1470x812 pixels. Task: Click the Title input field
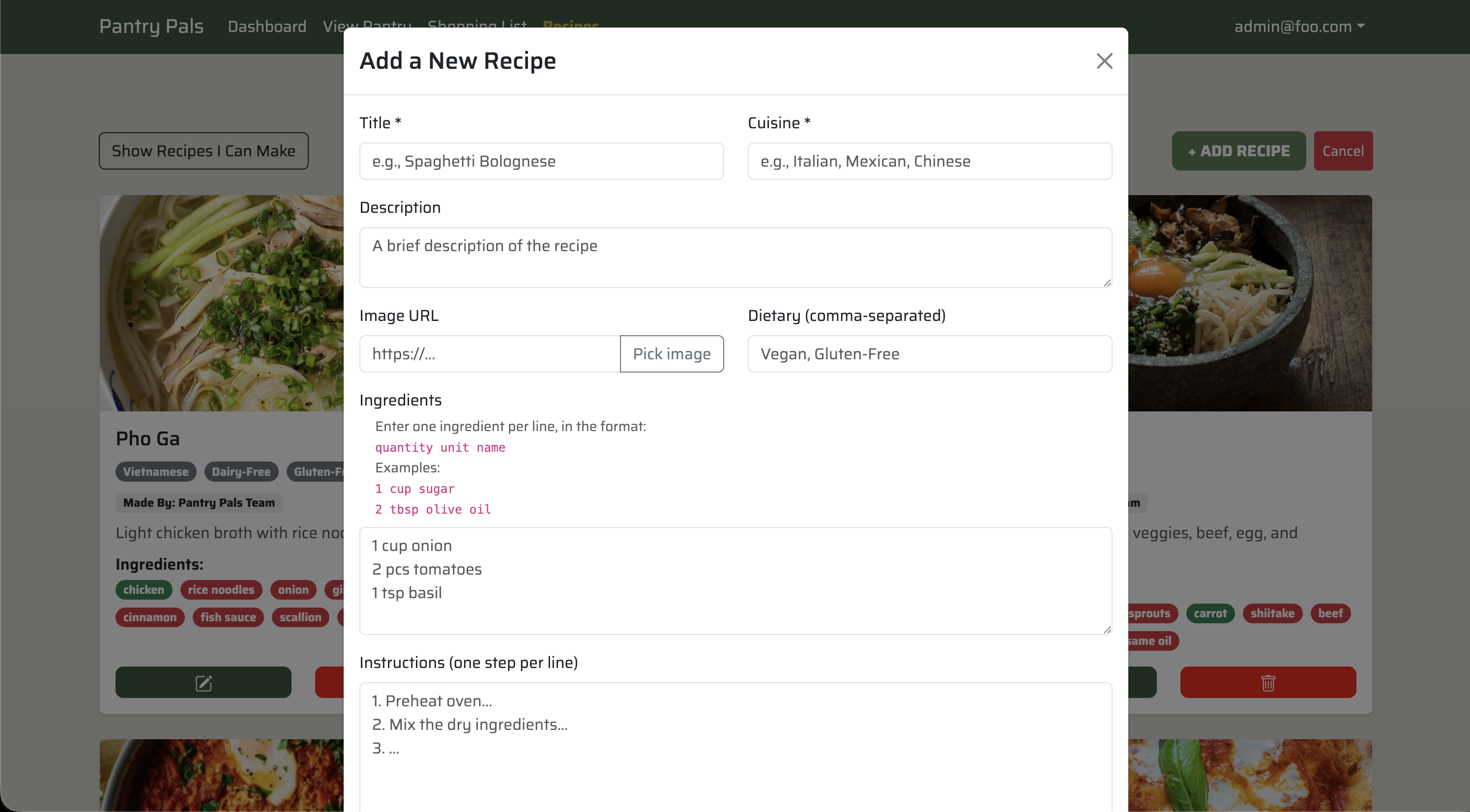point(541,161)
